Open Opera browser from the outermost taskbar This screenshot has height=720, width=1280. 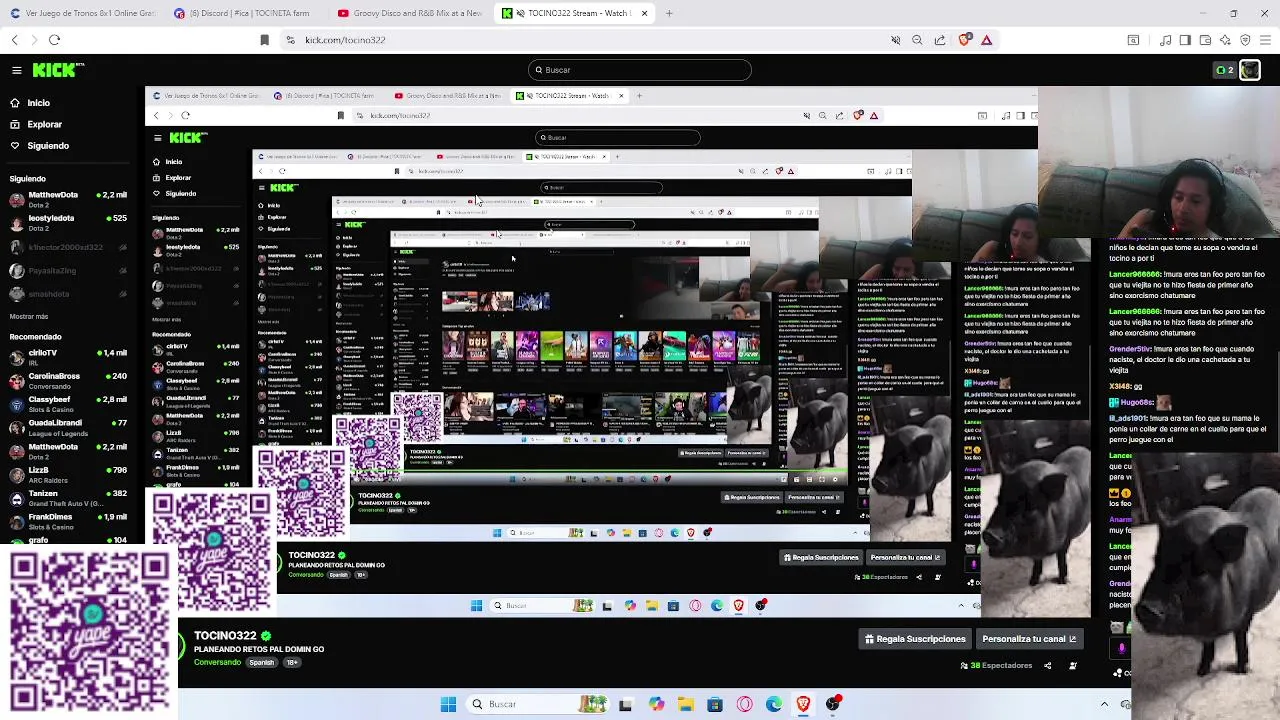coord(745,704)
